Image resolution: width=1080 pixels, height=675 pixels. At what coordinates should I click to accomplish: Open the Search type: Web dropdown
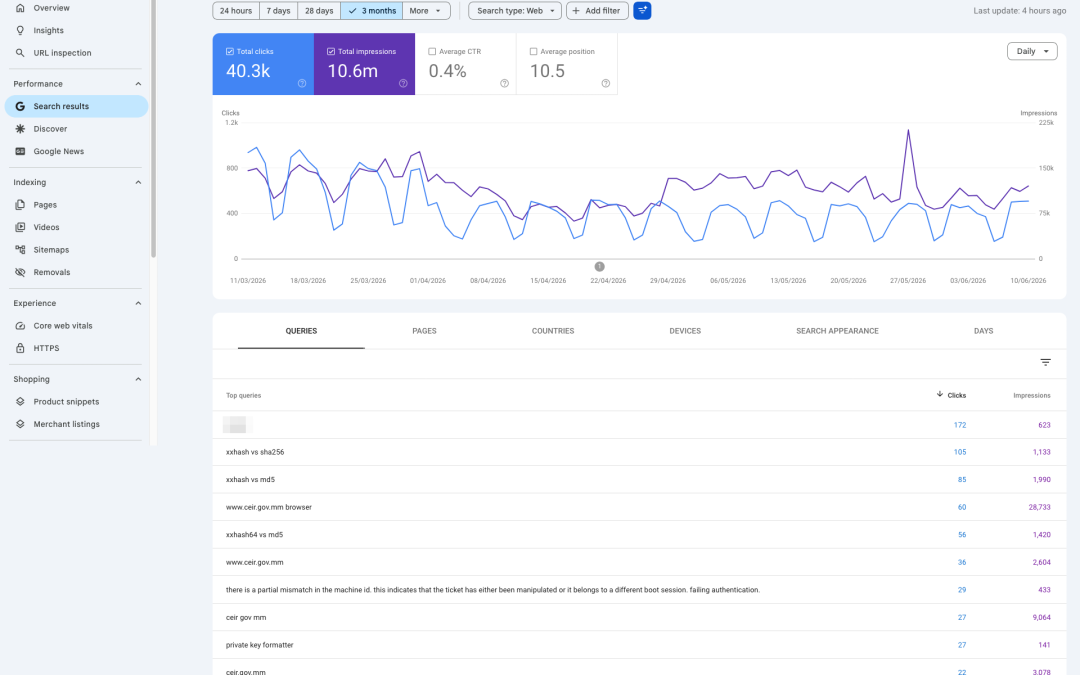pos(515,10)
